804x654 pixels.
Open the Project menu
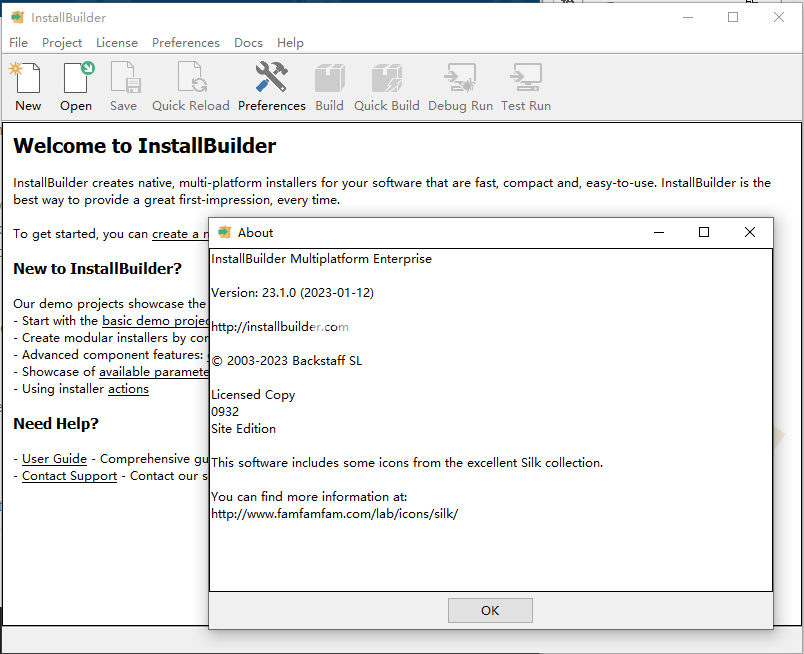click(62, 43)
